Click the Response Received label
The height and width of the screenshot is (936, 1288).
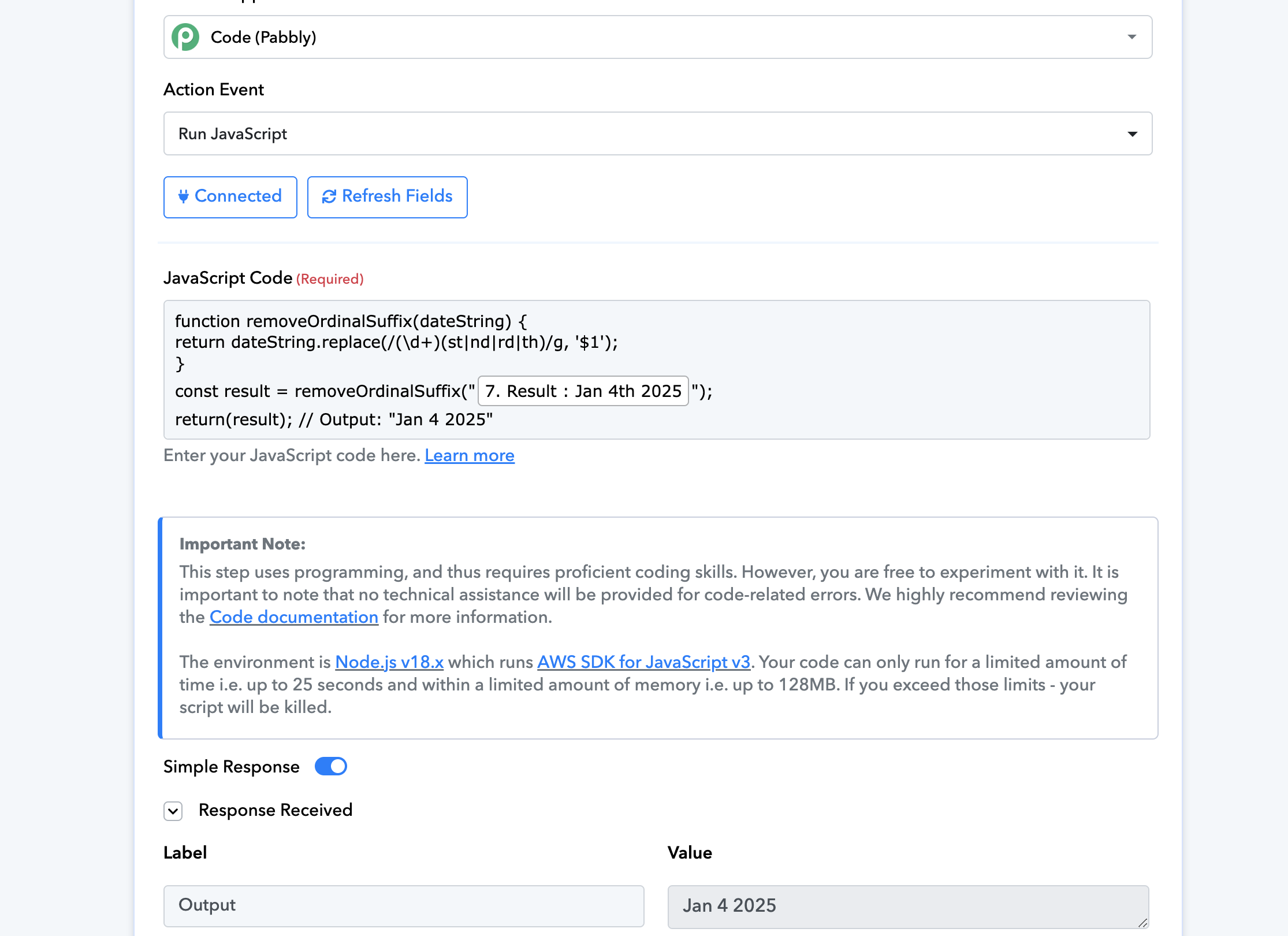click(x=276, y=811)
